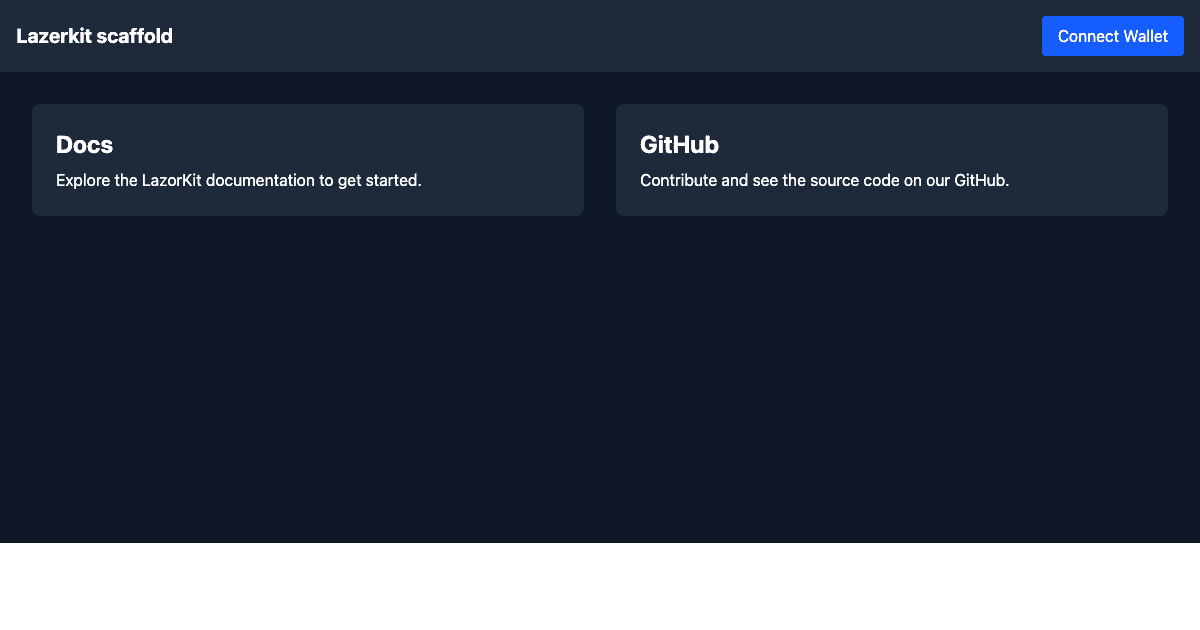Image resolution: width=1200 pixels, height=630 pixels.
Task: Connect a wallet via the blue button
Action: point(1112,36)
